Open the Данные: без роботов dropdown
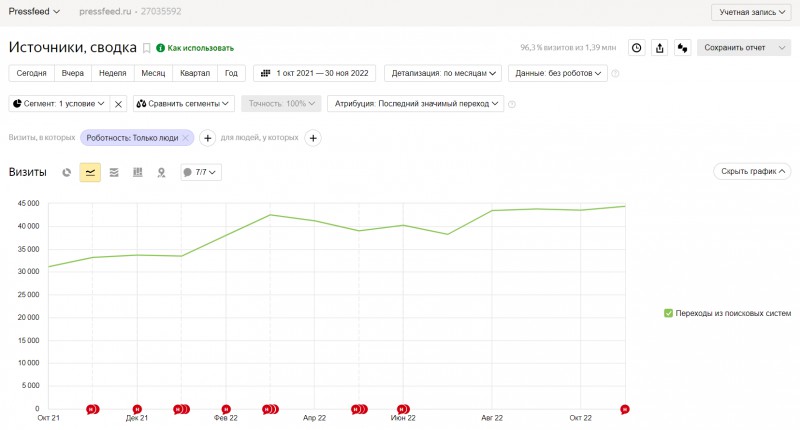 [x=558, y=73]
